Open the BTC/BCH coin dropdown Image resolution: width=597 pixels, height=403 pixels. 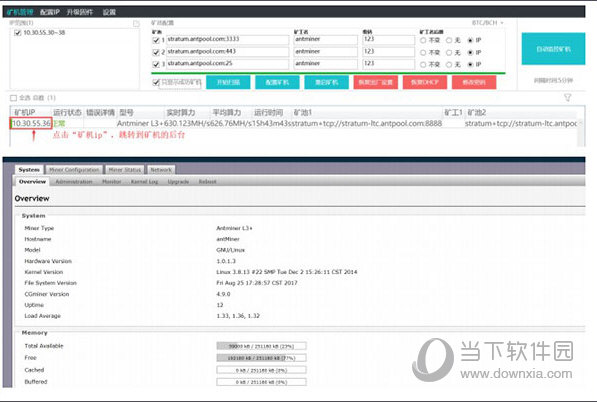[x=488, y=23]
